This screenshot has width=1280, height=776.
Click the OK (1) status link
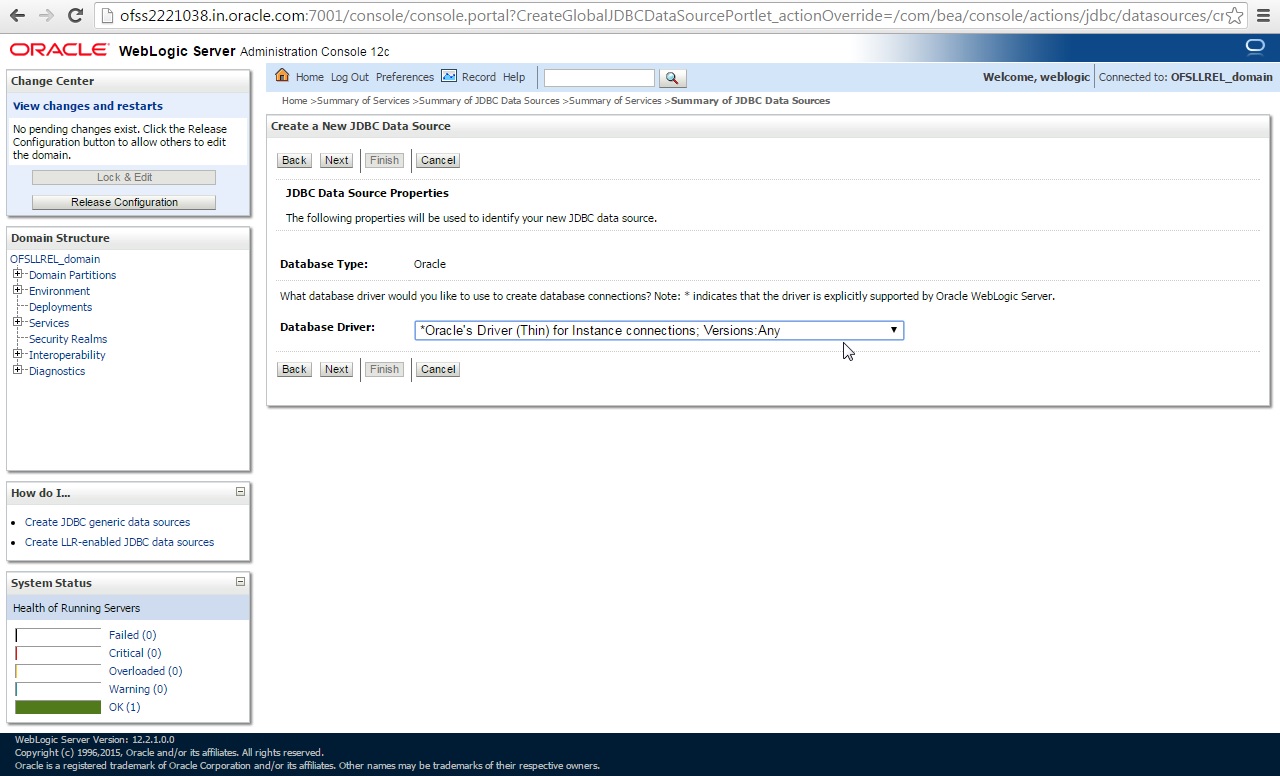pos(124,707)
